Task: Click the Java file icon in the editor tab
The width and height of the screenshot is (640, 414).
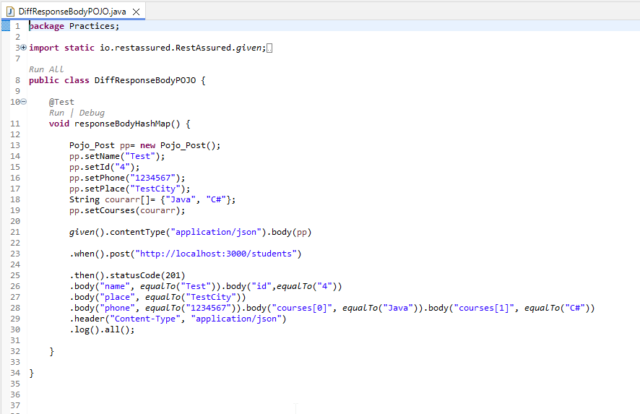Action: tap(11, 10)
